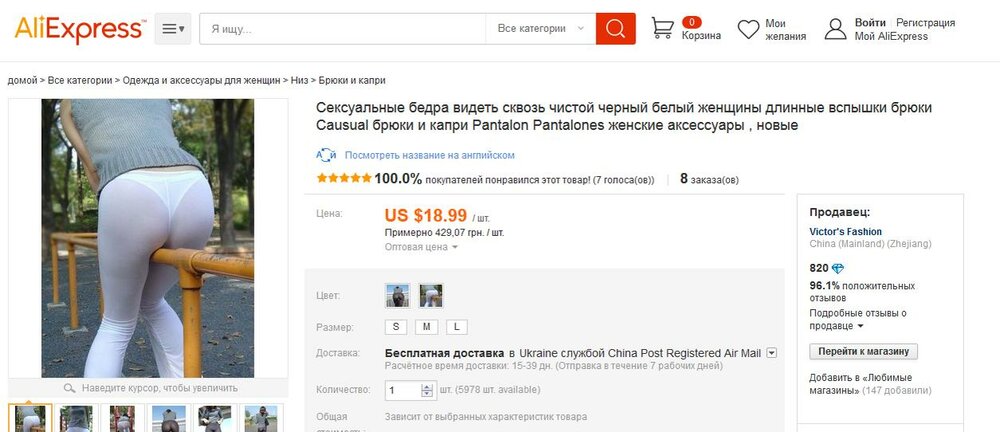The image size is (1000, 432).
Task: Expand the 'Оптовая цена' dropdown
Action: point(421,247)
